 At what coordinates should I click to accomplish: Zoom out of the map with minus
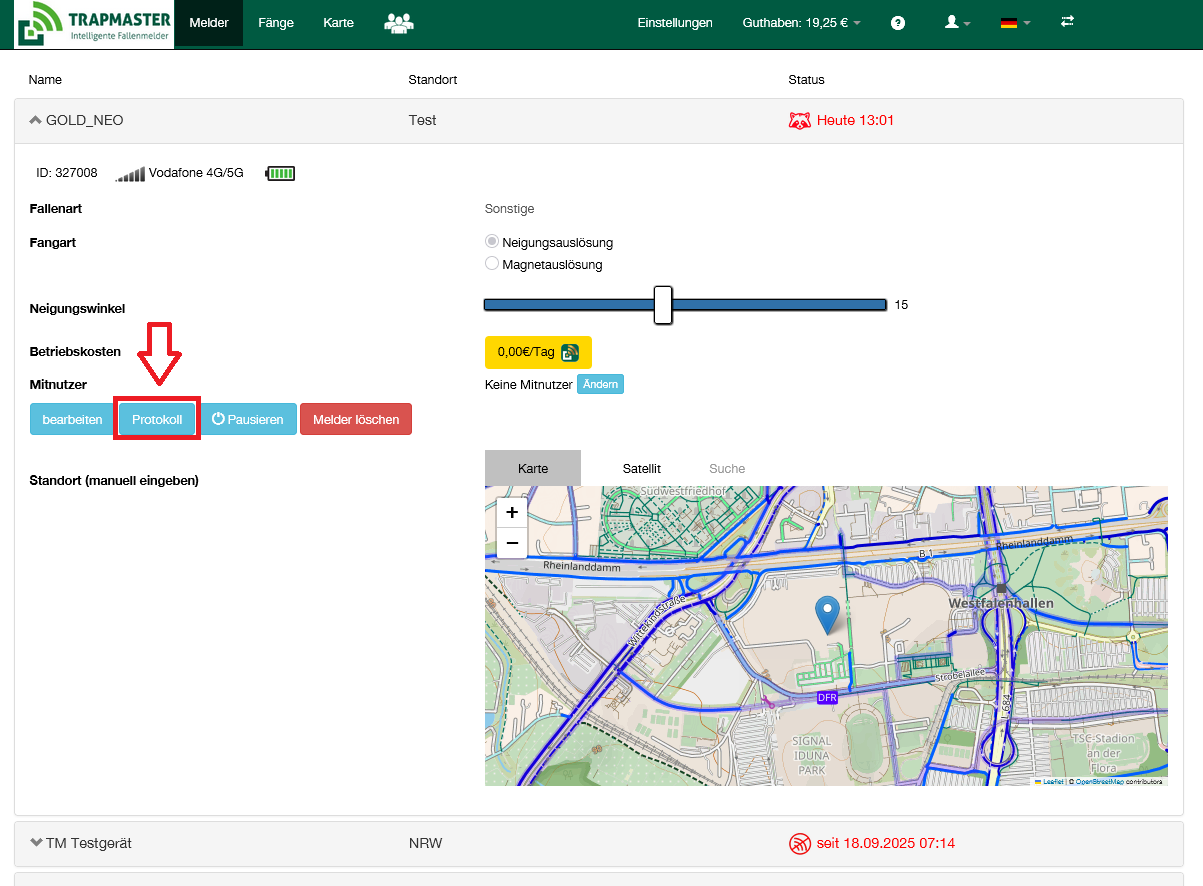(512, 542)
